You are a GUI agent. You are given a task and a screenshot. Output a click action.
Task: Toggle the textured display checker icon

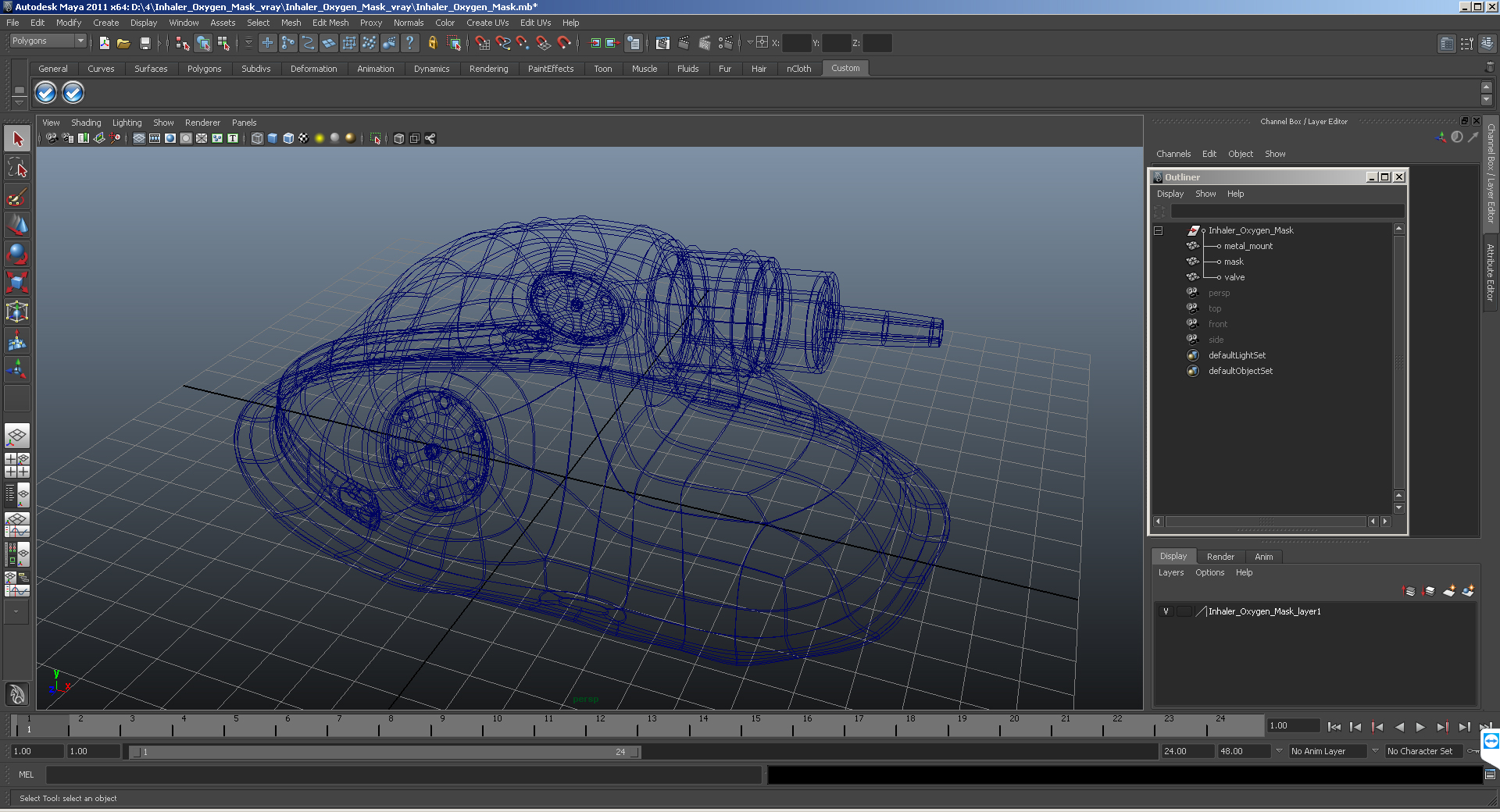304,138
